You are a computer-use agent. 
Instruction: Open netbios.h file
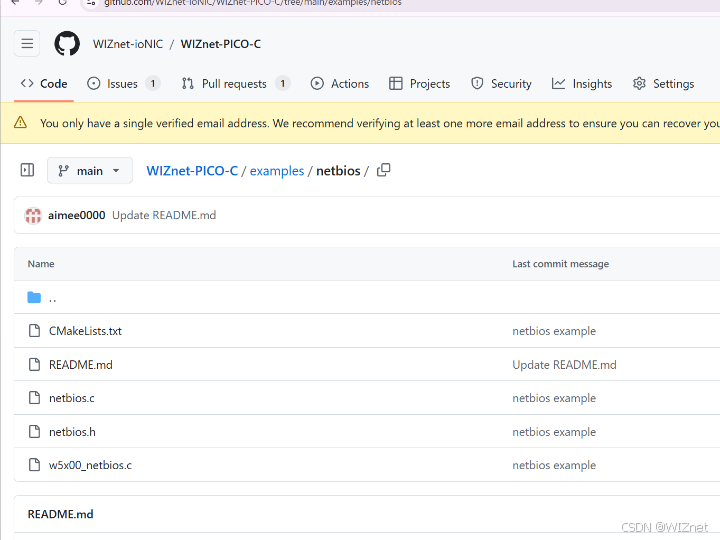pyautogui.click(x=72, y=432)
